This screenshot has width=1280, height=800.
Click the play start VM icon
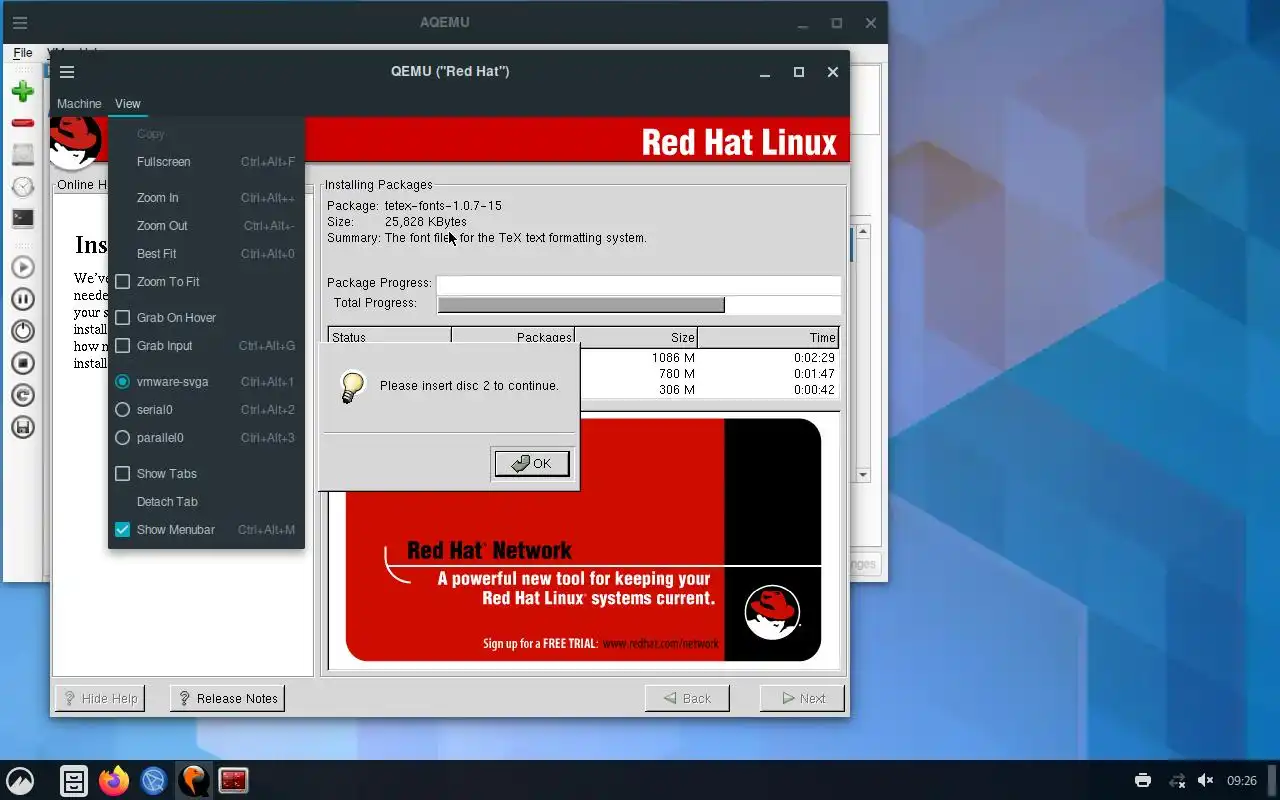[22, 267]
